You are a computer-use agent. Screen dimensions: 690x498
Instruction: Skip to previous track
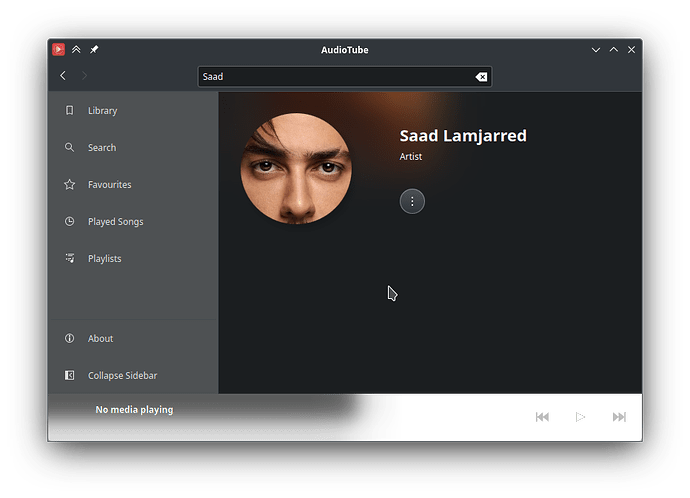pos(542,417)
